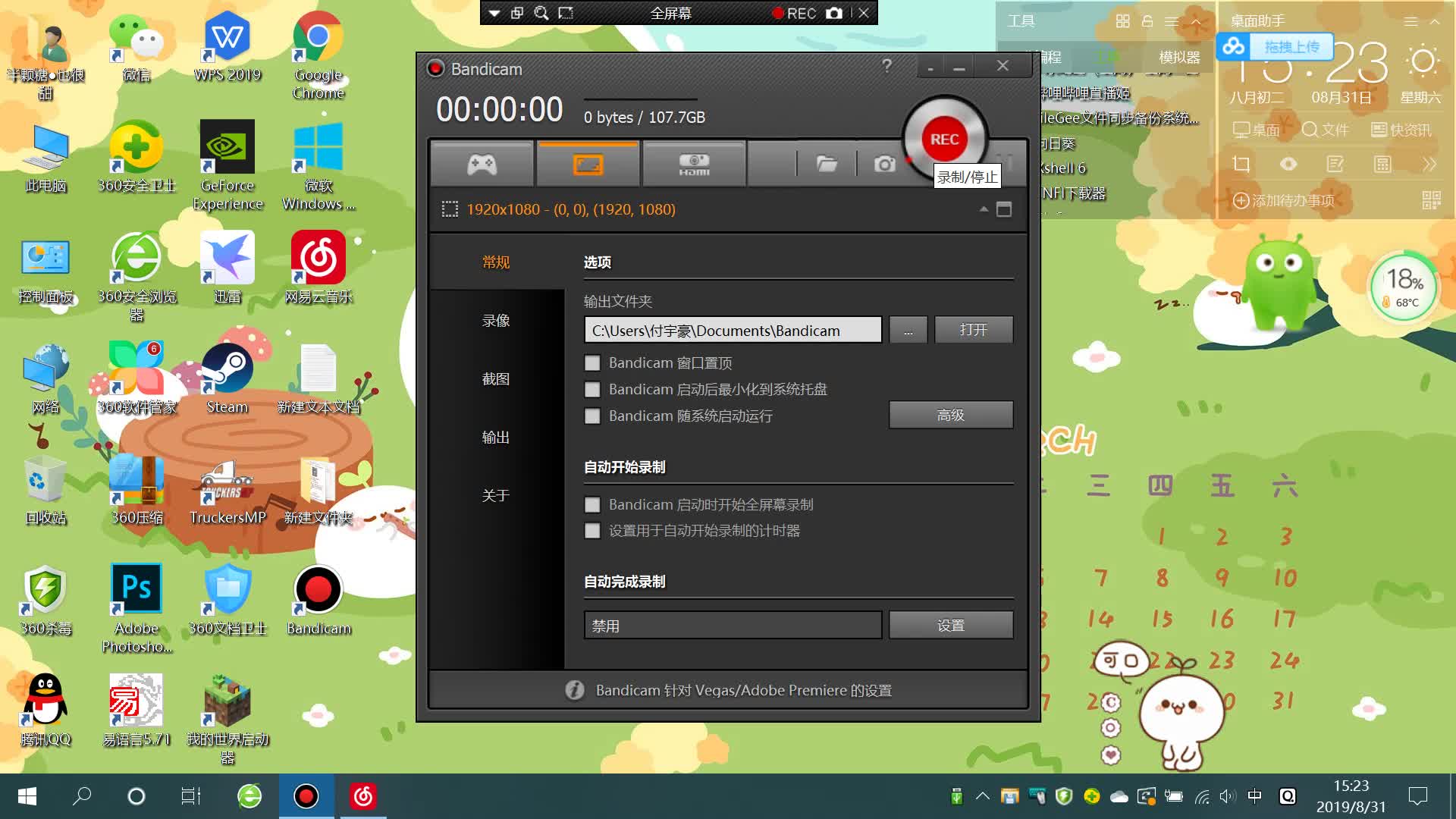1456x819 pixels.
Task: Open the volume speaker tray icon
Action: (x=1227, y=795)
